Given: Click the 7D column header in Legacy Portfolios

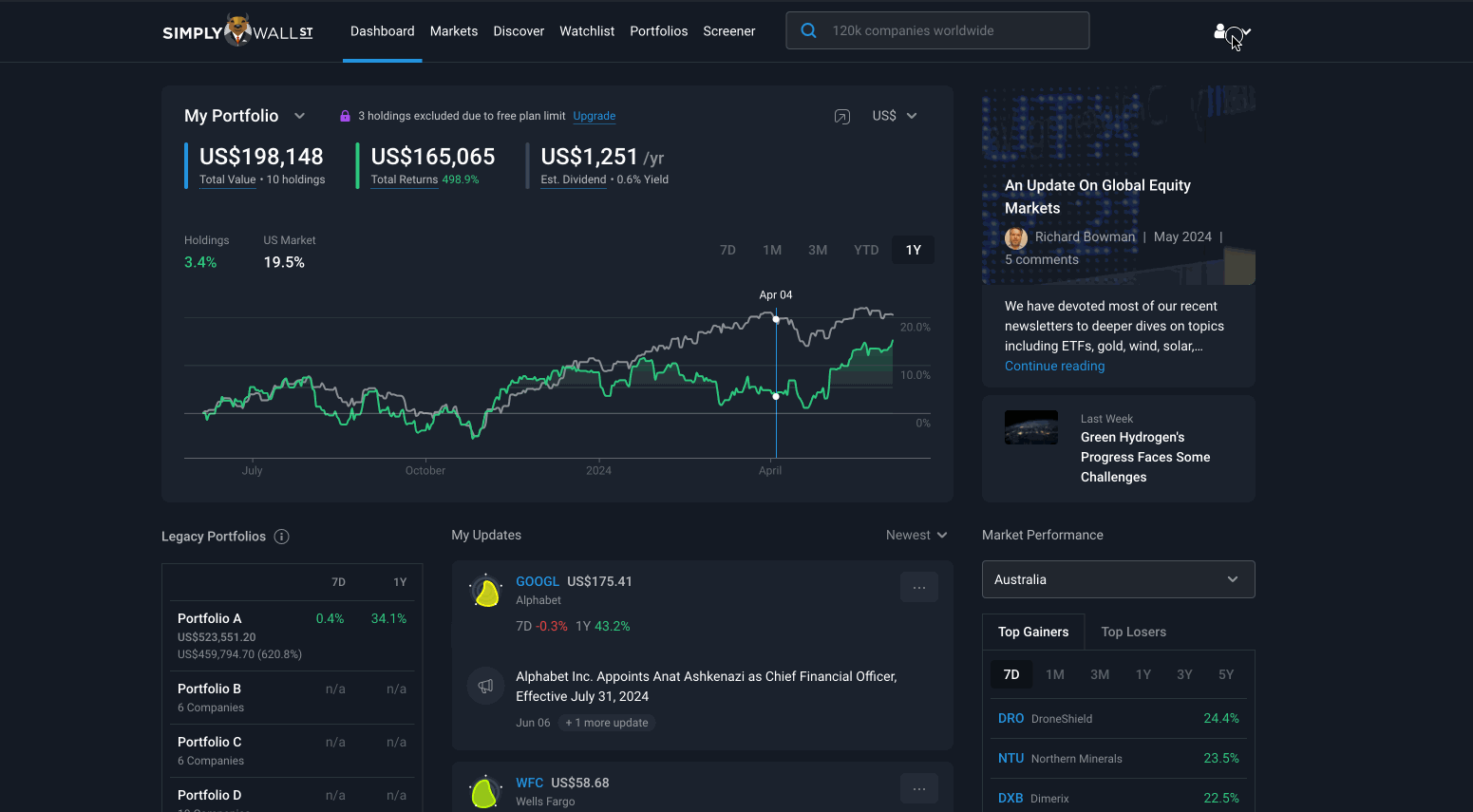Looking at the screenshot, I should point(338,582).
